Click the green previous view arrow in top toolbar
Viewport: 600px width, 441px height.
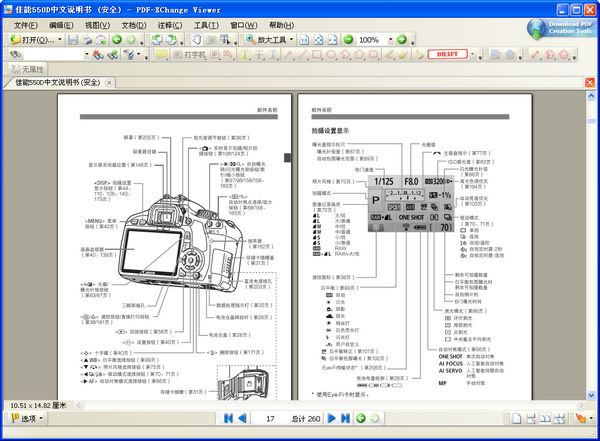pos(117,39)
